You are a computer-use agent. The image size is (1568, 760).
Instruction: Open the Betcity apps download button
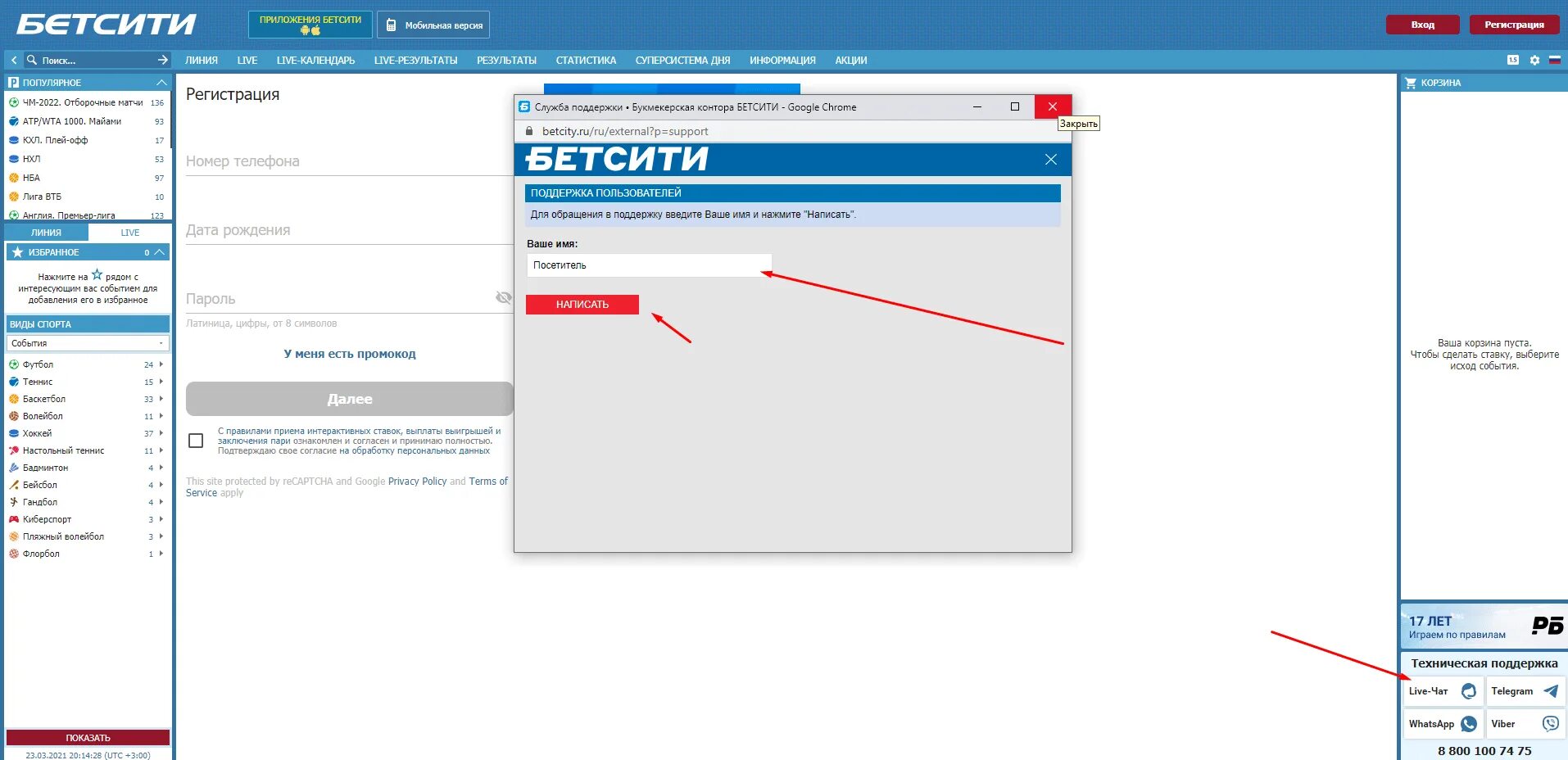click(x=310, y=25)
